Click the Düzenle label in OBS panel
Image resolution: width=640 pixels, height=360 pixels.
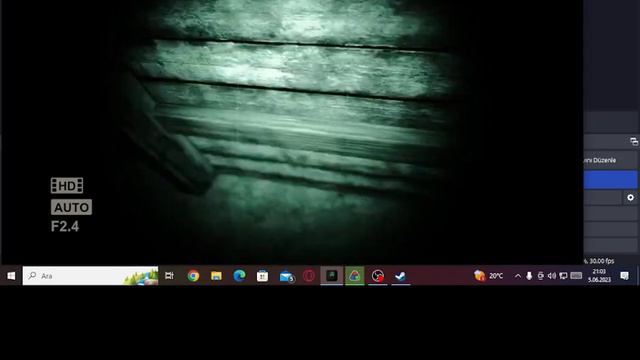point(605,160)
